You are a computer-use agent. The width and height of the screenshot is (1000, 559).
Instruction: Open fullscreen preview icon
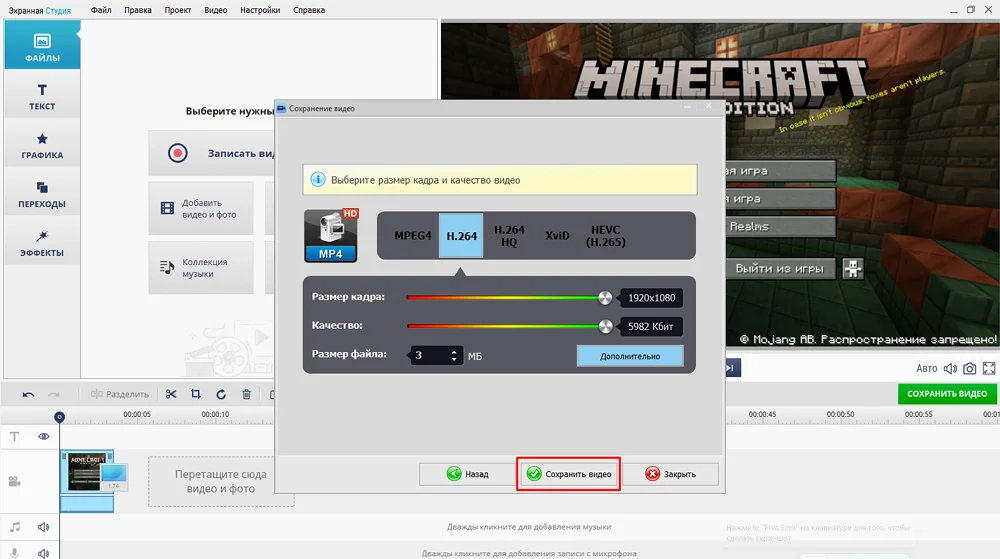click(988, 369)
